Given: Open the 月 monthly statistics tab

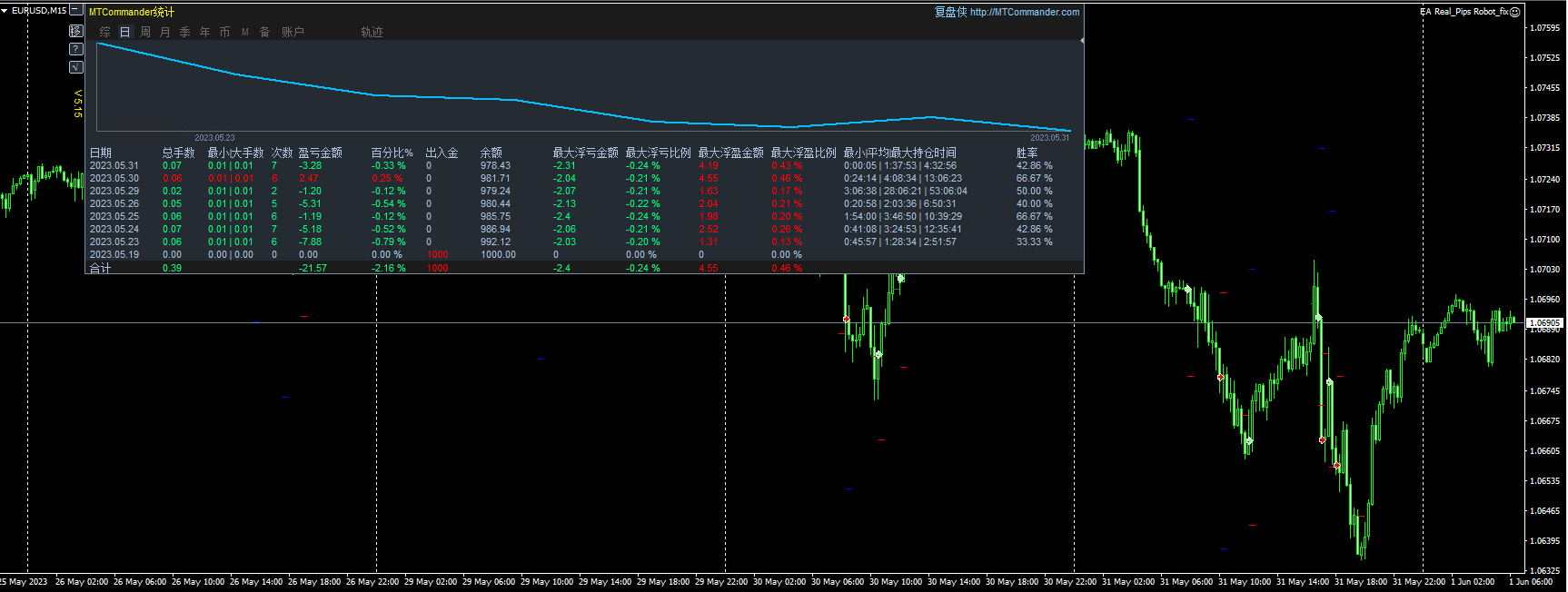Looking at the screenshot, I should pyautogui.click(x=165, y=32).
